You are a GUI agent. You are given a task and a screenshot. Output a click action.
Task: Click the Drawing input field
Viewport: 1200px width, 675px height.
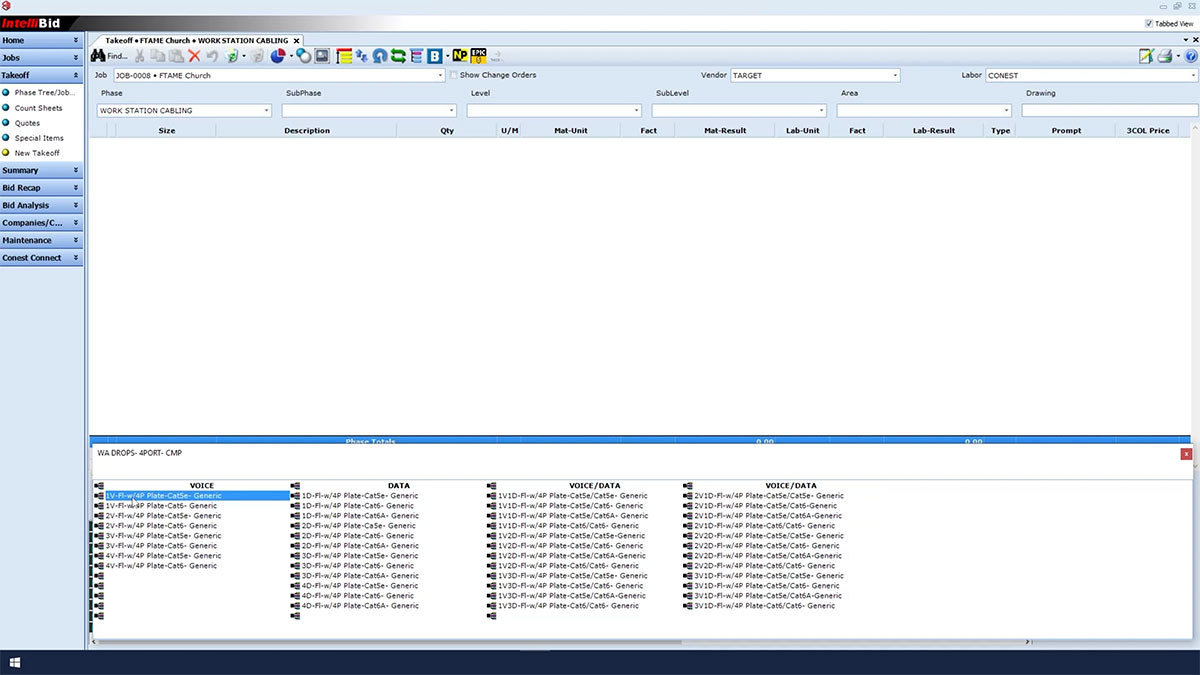(x=1109, y=111)
